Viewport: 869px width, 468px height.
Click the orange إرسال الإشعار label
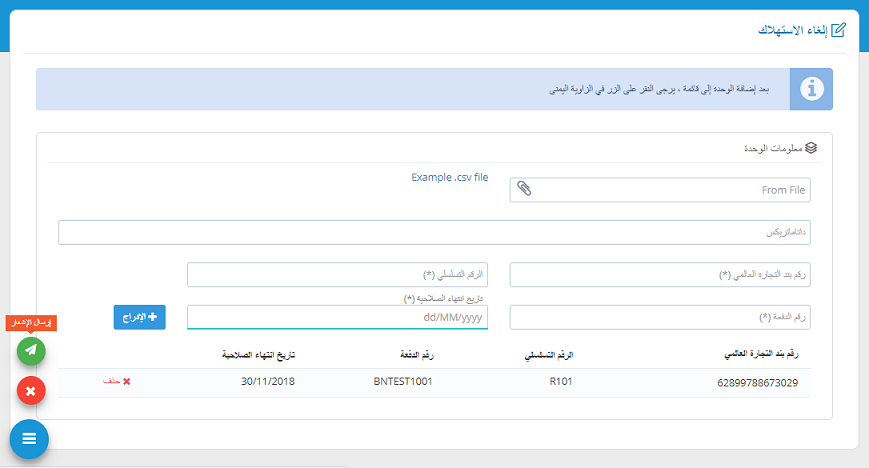31,323
